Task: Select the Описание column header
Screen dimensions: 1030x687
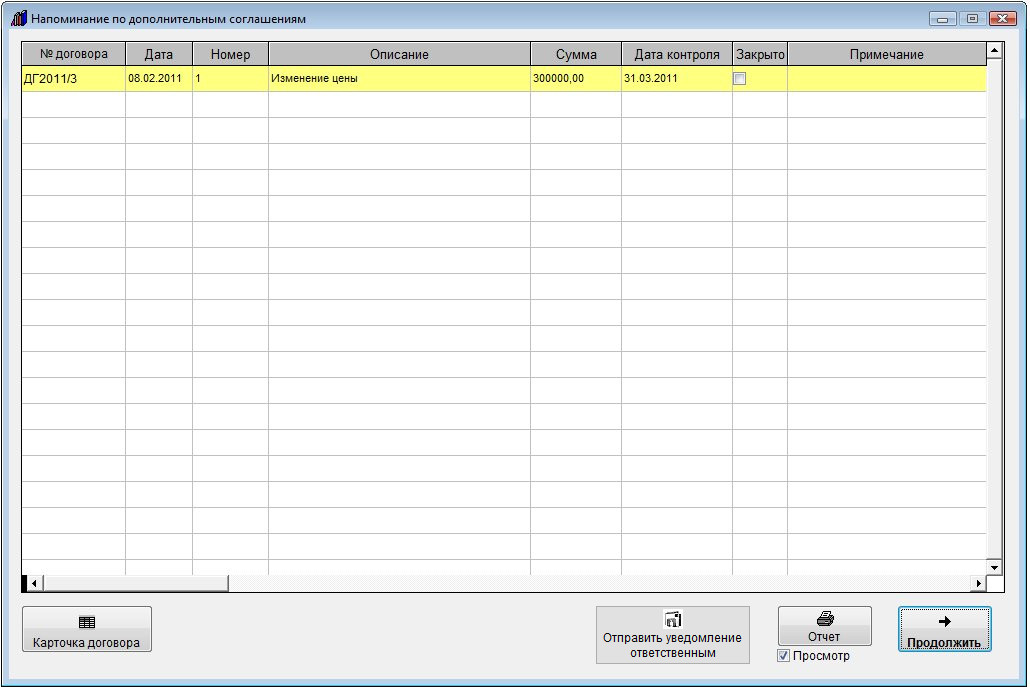Action: [399, 54]
